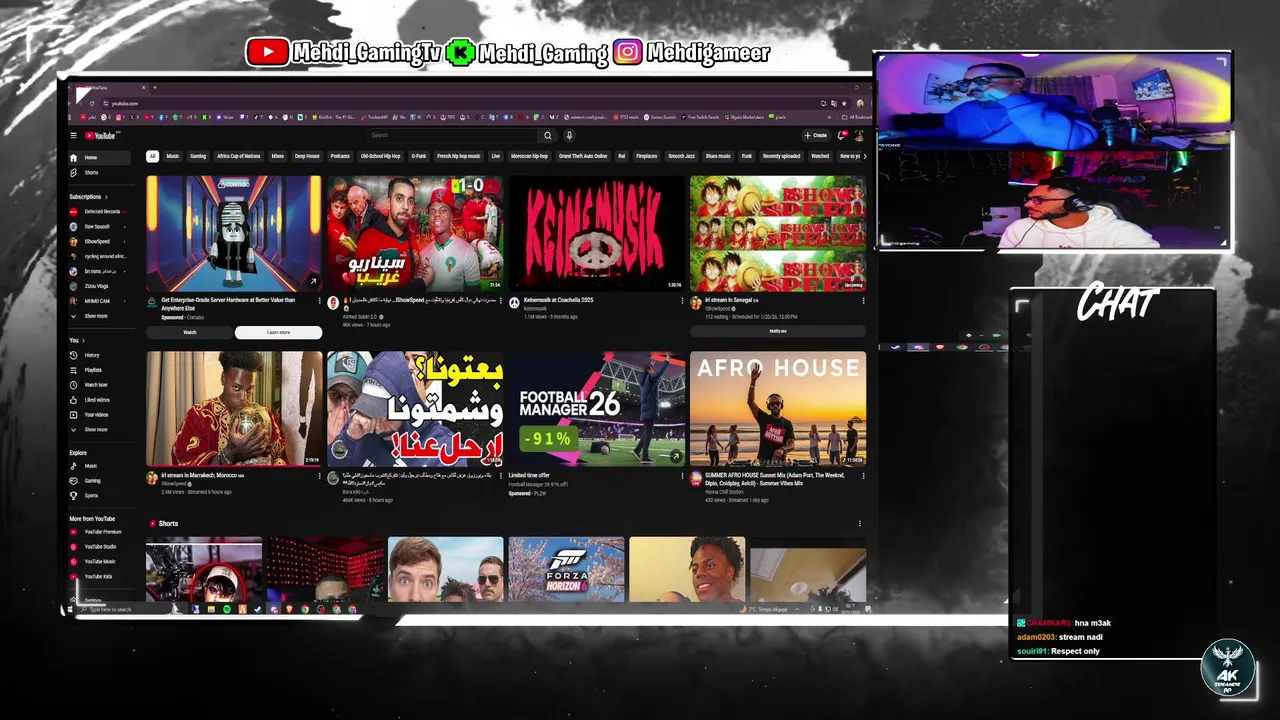Open YouTube Premium in the sidebar
This screenshot has height=720, width=1280.
tap(99, 532)
